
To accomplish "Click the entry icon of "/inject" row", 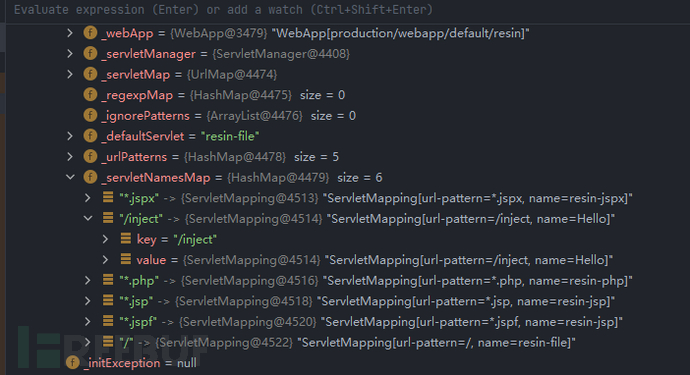I will coord(108,218).
